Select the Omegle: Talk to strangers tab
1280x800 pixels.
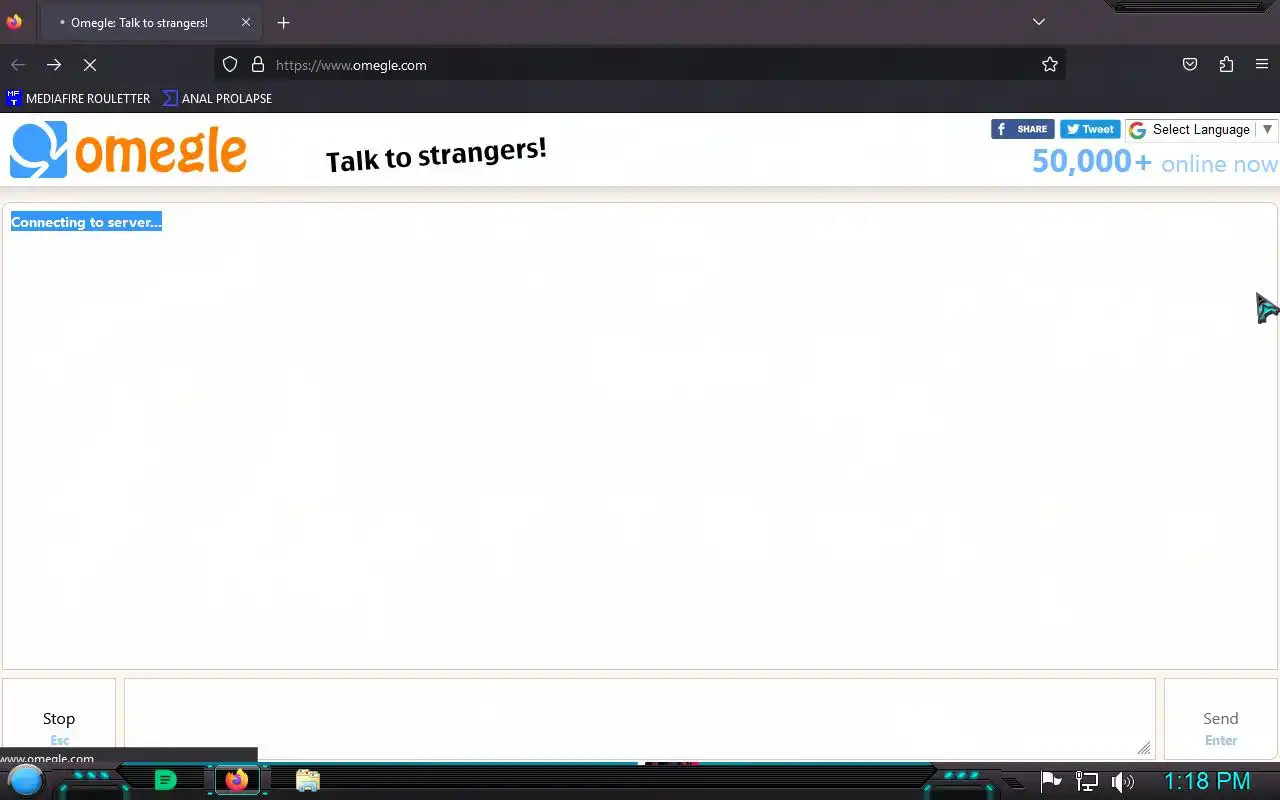coord(151,22)
